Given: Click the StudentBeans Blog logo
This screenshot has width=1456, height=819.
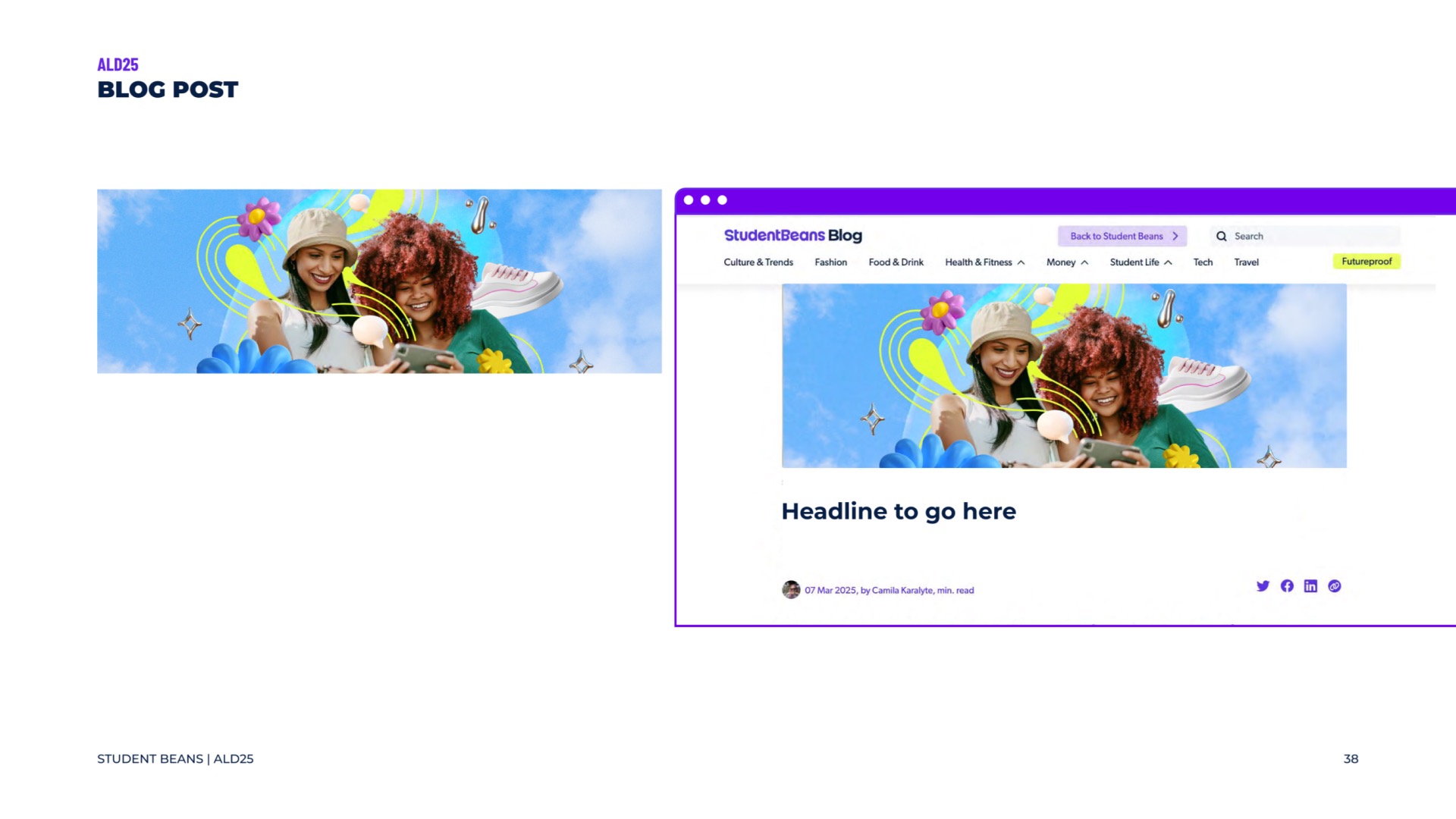Looking at the screenshot, I should 792,236.
